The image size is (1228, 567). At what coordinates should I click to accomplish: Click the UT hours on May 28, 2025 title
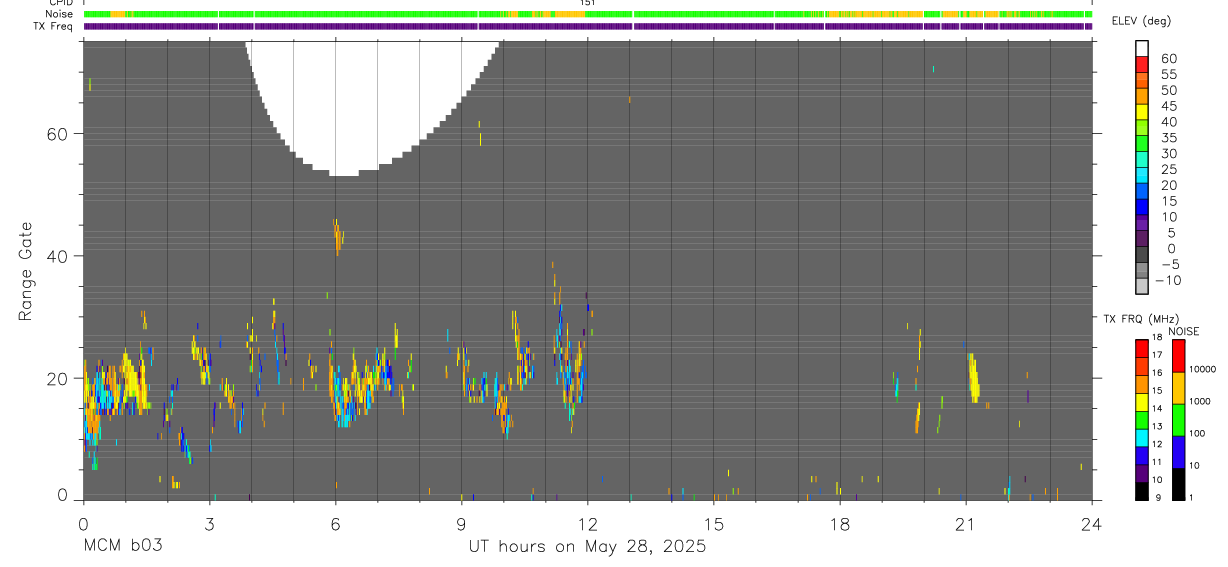[x=587, y=547]
